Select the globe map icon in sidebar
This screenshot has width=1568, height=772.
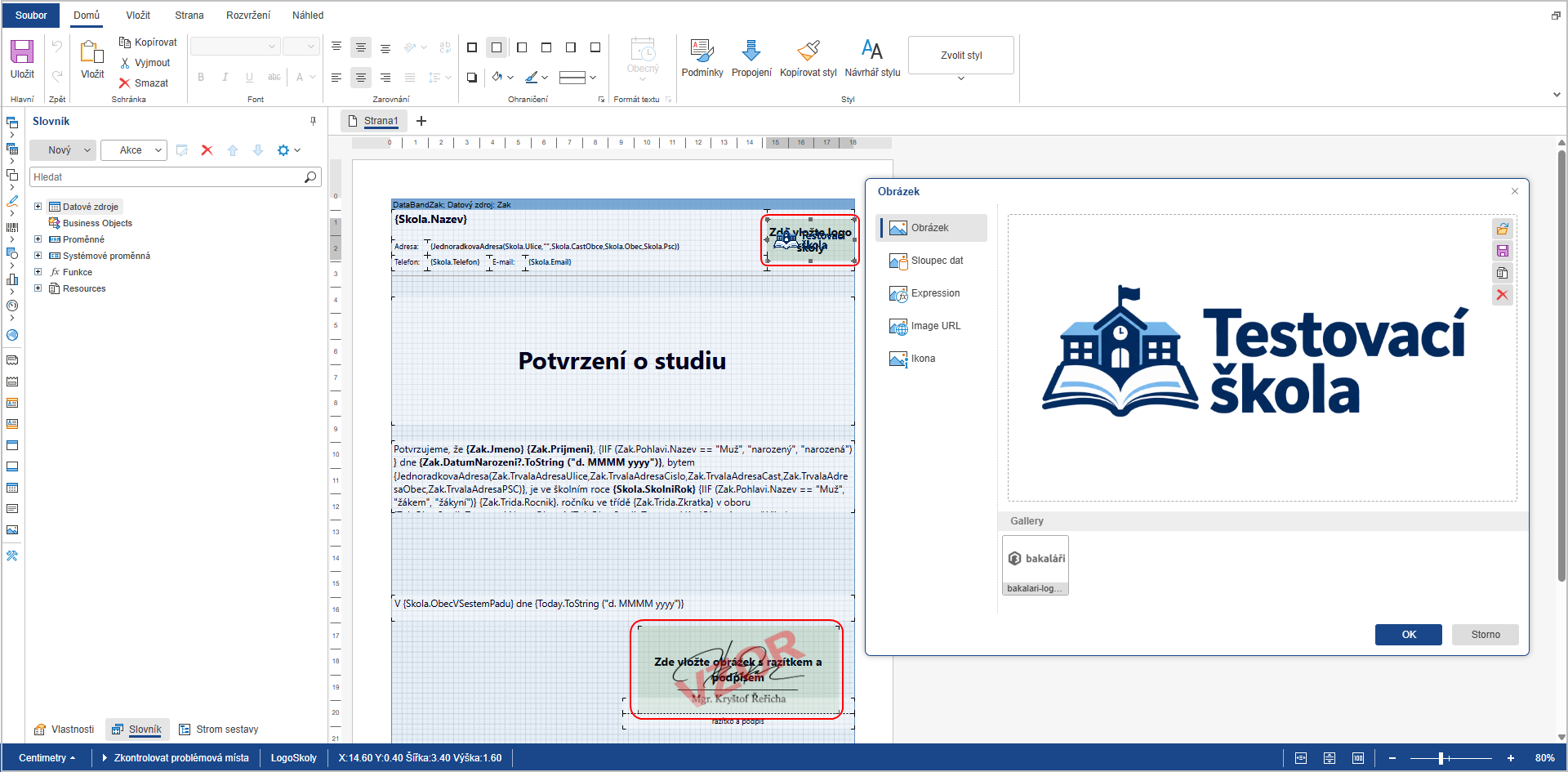(12, 335)
